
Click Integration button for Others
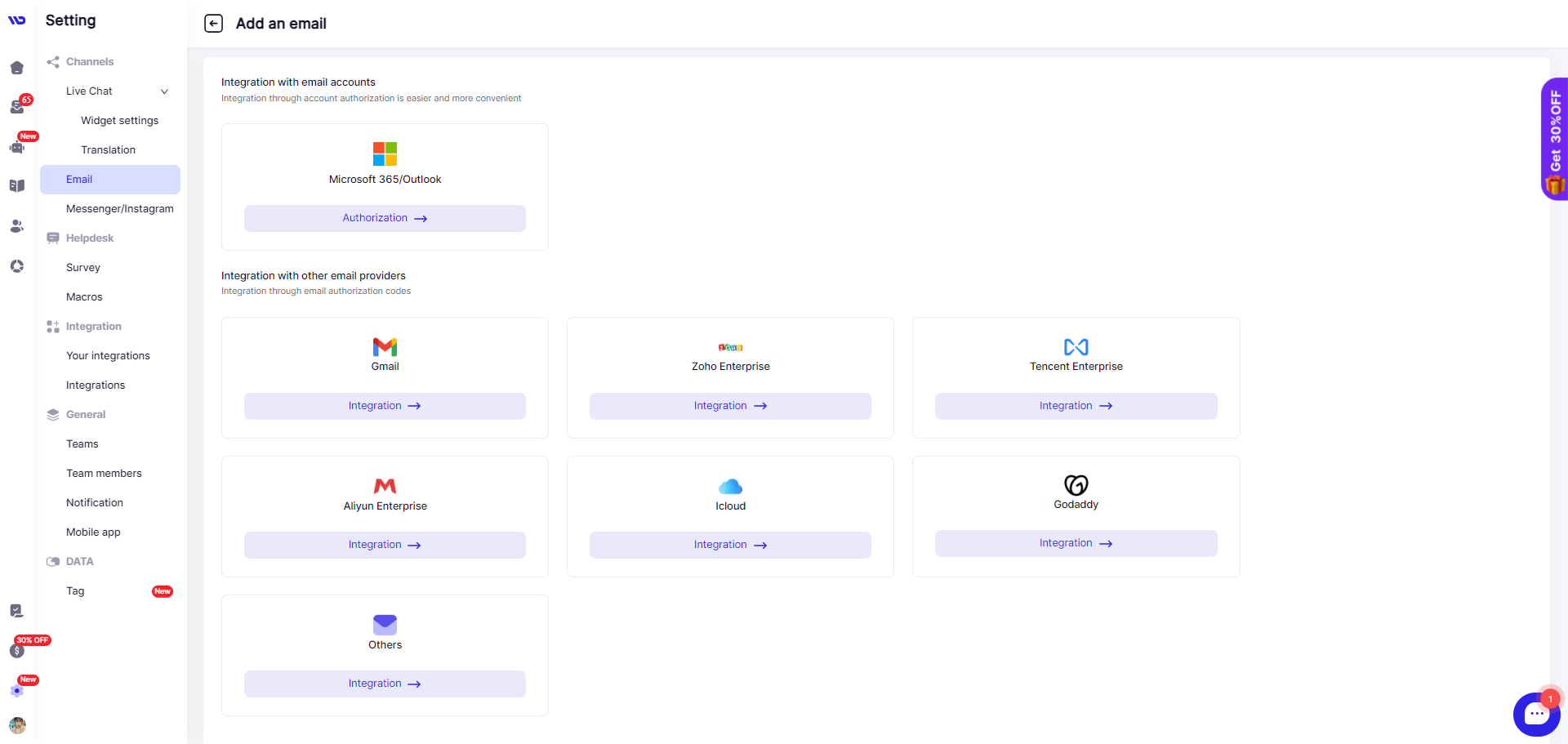[x=385, y=684]
